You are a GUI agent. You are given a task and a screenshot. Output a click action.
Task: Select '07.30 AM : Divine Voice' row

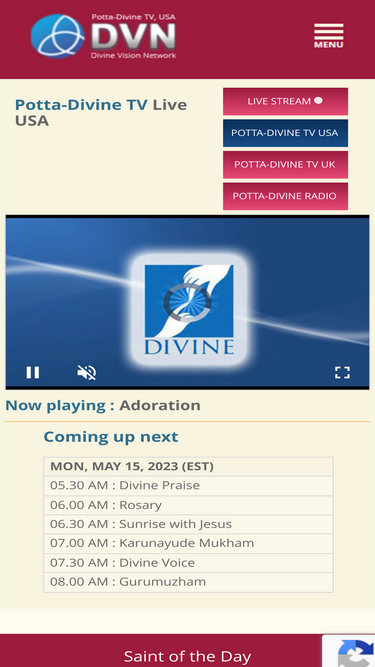coord(188,563)
